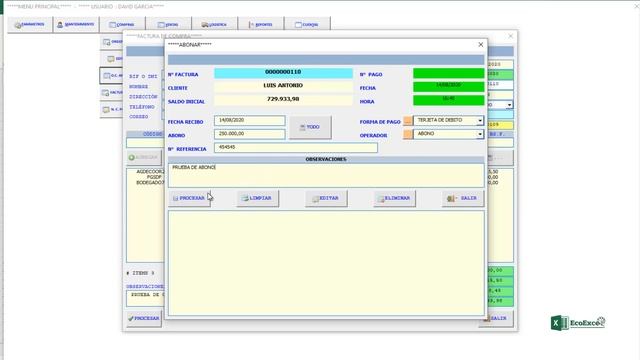Open the Mantenimiento menu tab
Image resolution: width=640 pixels, height=360 pixels.
(x=76, y=24)
